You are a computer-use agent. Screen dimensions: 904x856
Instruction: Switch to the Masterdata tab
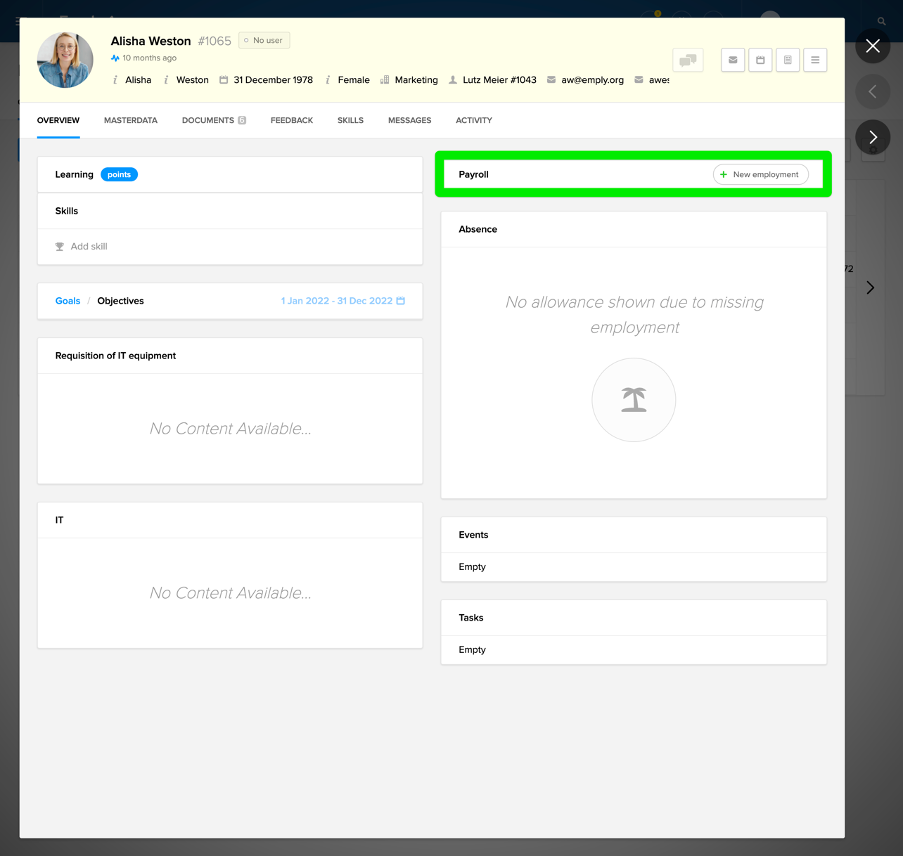(x=130, y=120)
